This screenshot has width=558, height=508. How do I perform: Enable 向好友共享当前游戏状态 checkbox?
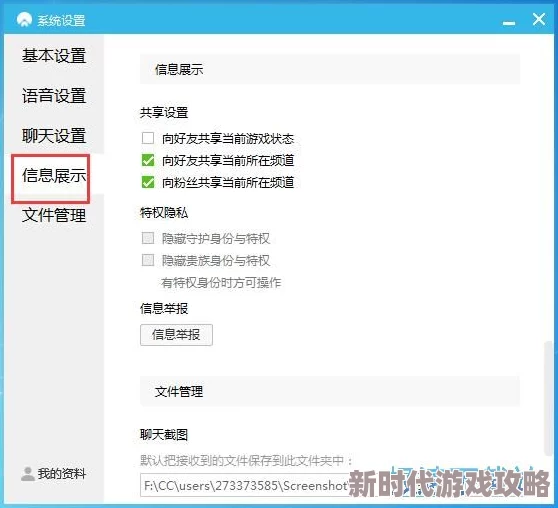pyautogui.click(x=148, y=138)
